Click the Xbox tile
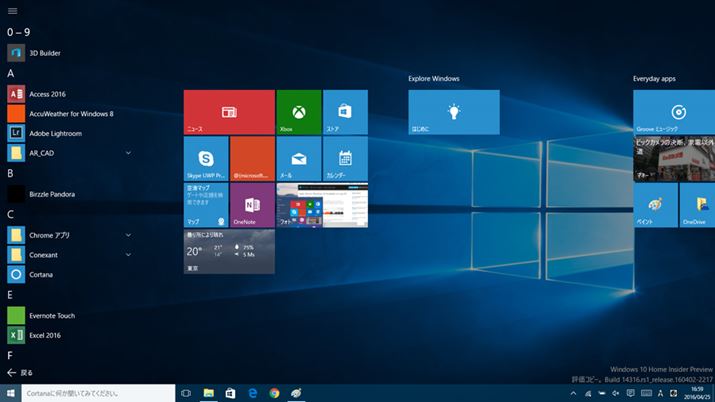 click(x=298, y=112)
